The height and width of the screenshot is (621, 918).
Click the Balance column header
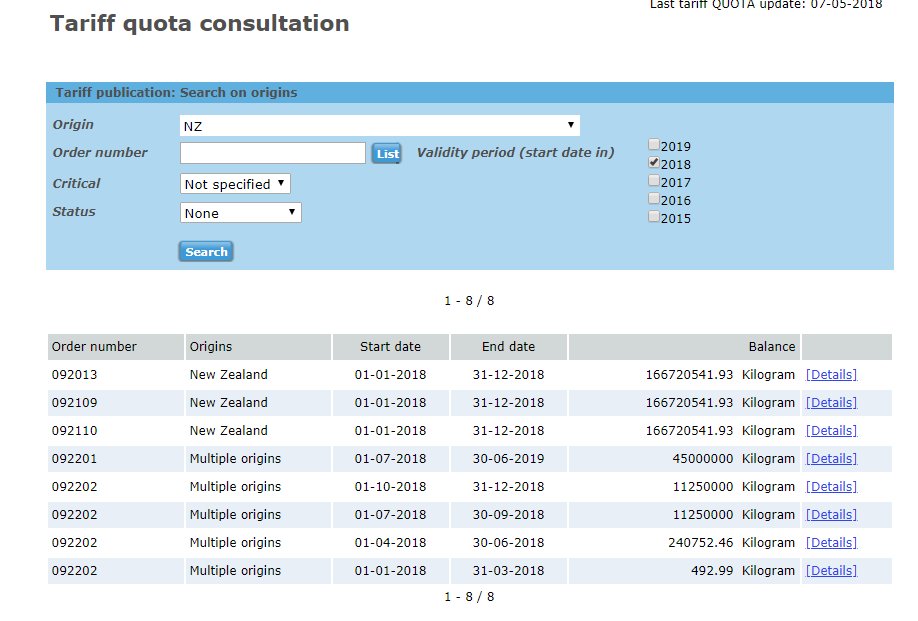click(684, 346)
